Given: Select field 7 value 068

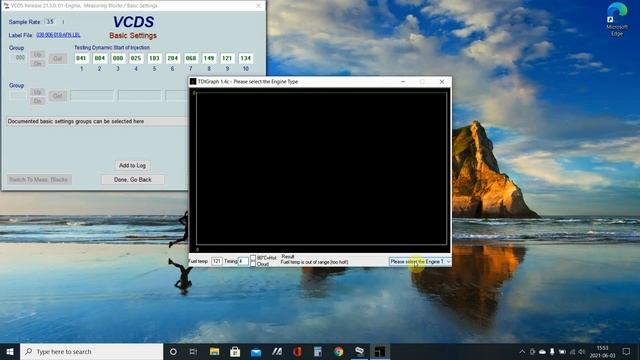Looking at the screenshot, I should (x=191, y=58).
